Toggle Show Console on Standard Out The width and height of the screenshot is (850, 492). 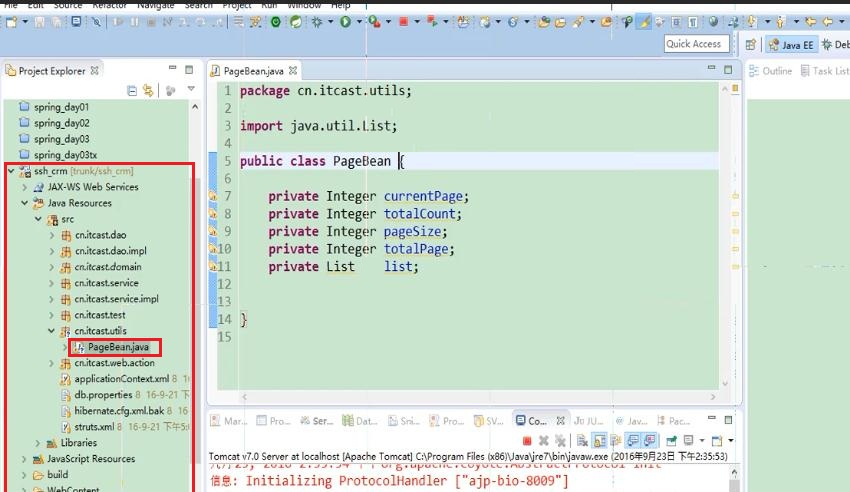632,441
